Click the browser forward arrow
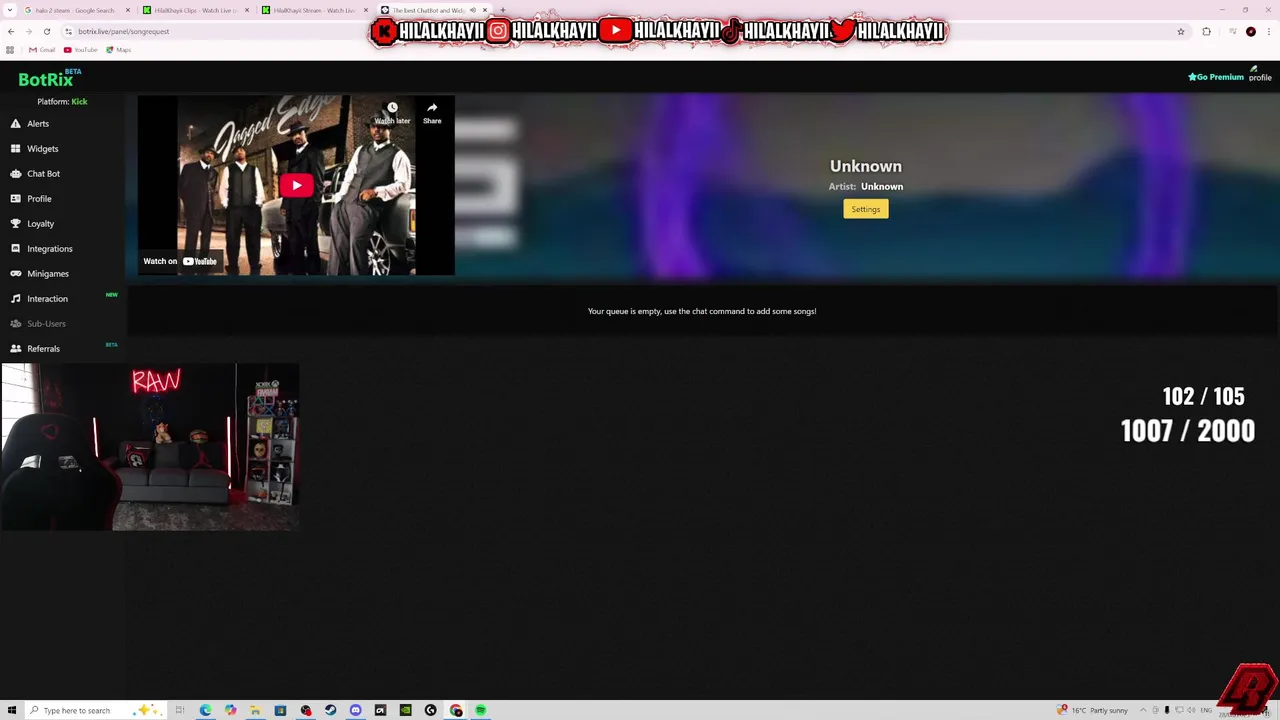1280x720 pixels. point(29,31)
